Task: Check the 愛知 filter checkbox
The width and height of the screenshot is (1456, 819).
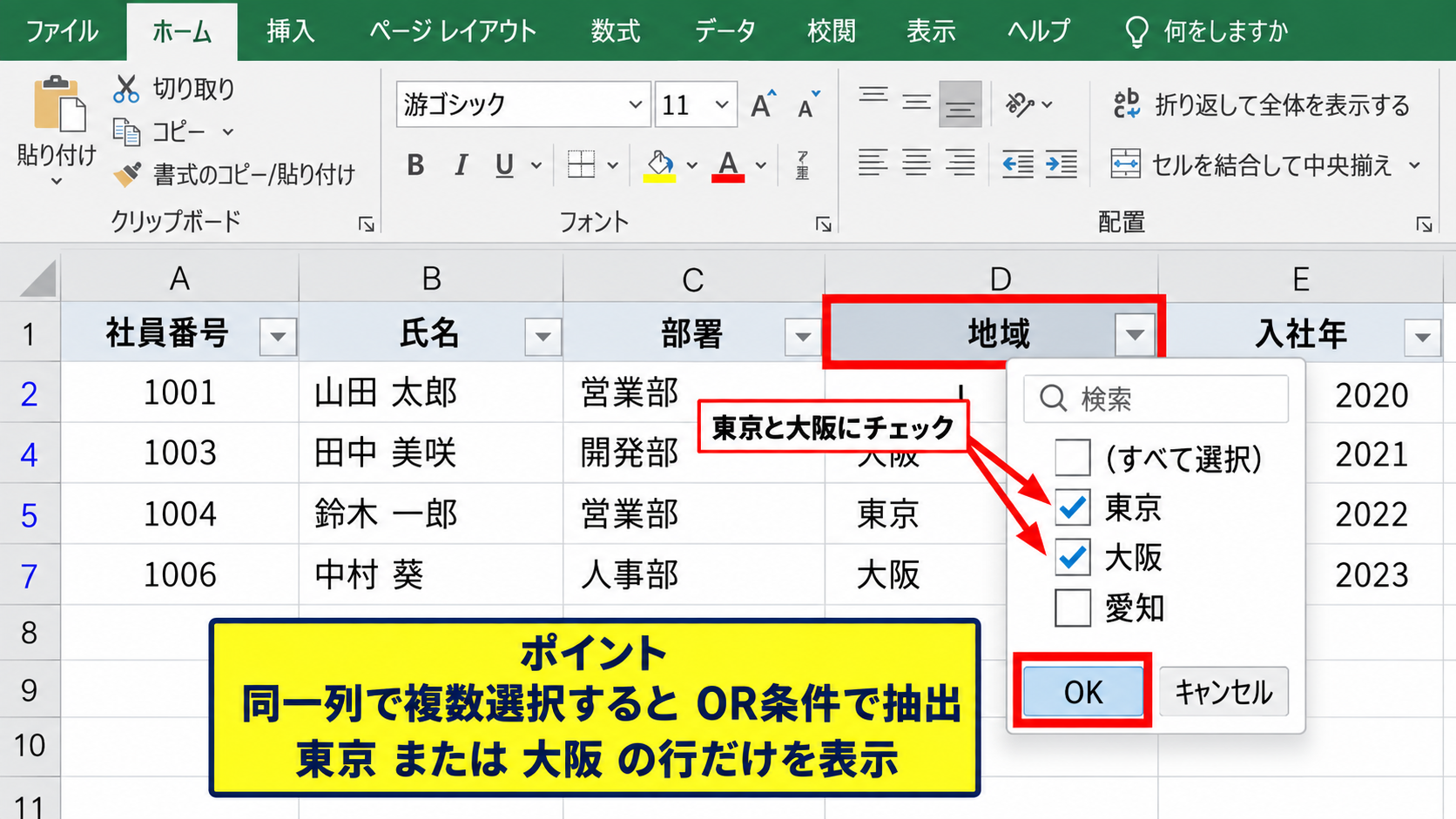Action: coord(1072,608)
